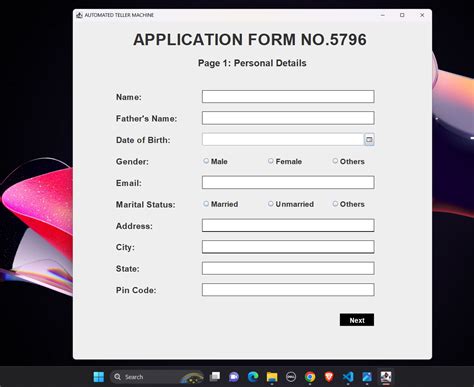Click inside the Date of Birth field
Image resolution: width=474 pixels, height=387 pixels.
pos(283,139)
